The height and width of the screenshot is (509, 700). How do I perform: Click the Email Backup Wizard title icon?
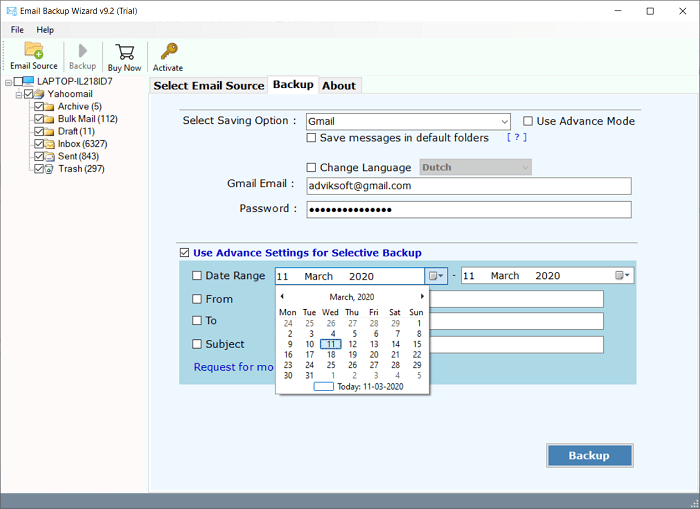click(x=12, y=11)
